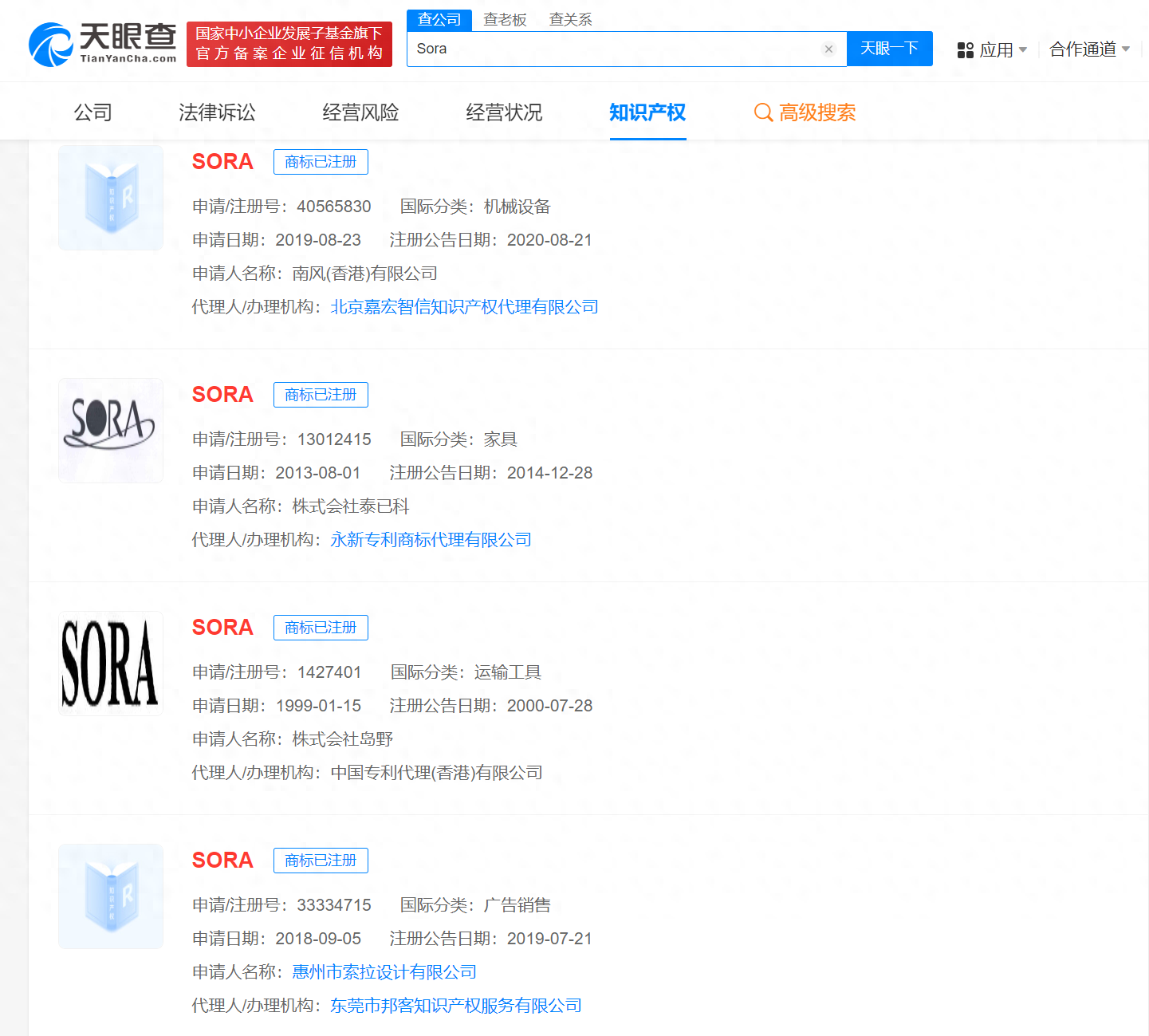
Task: Open the 应用 apps grid icon
Action: click(x=965, y=49)
